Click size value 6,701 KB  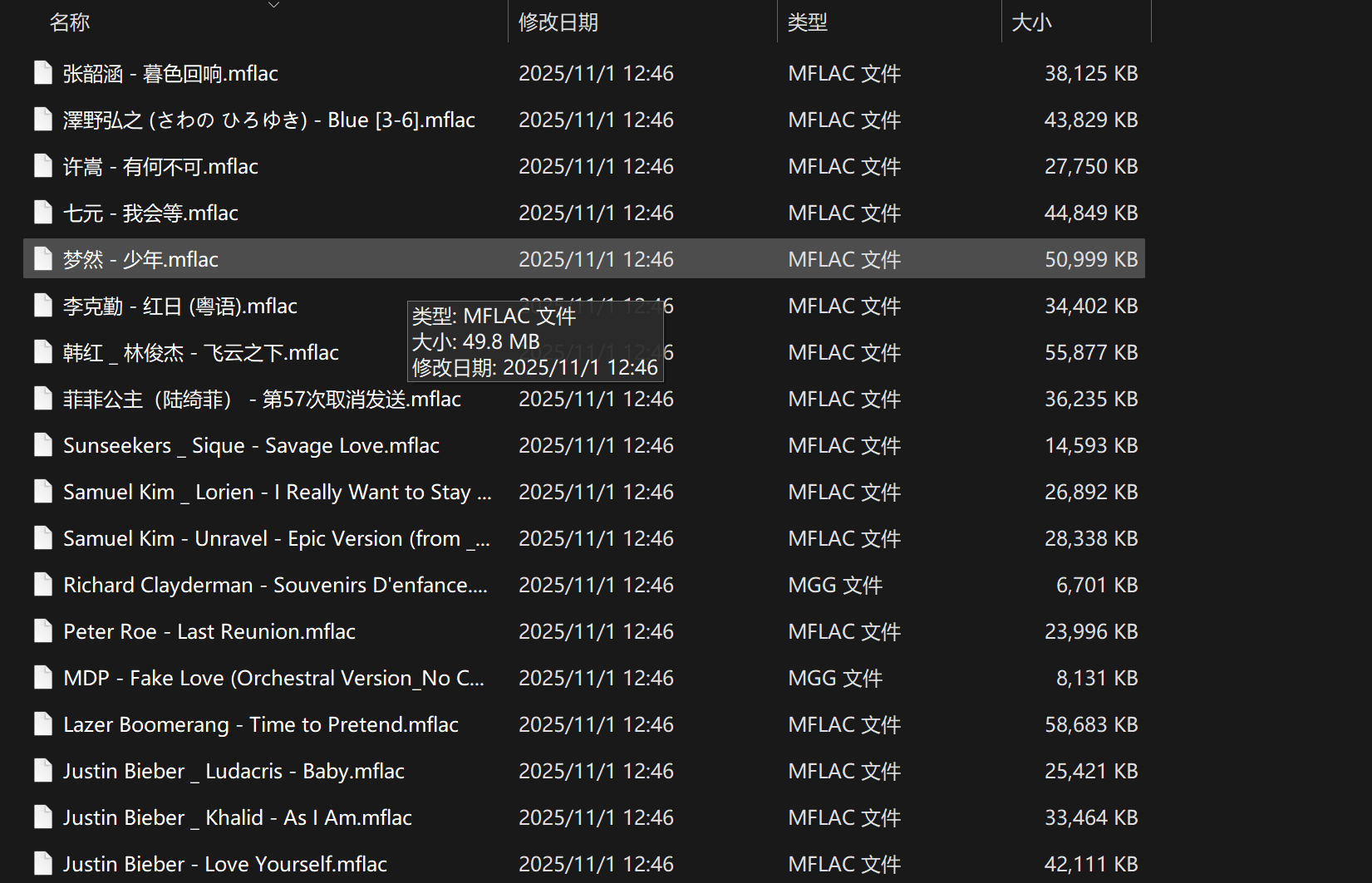(x=1097, y=585)
